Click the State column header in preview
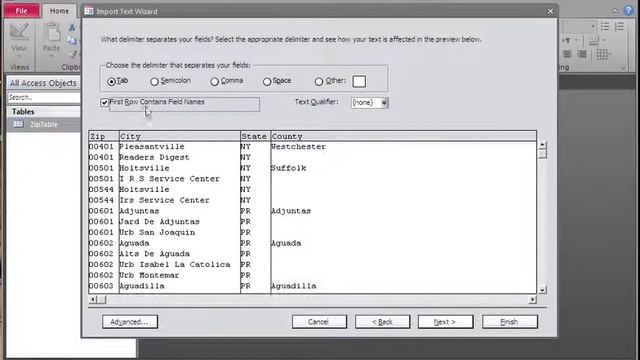This screenshot has width=640, height=360. point(256,136)
